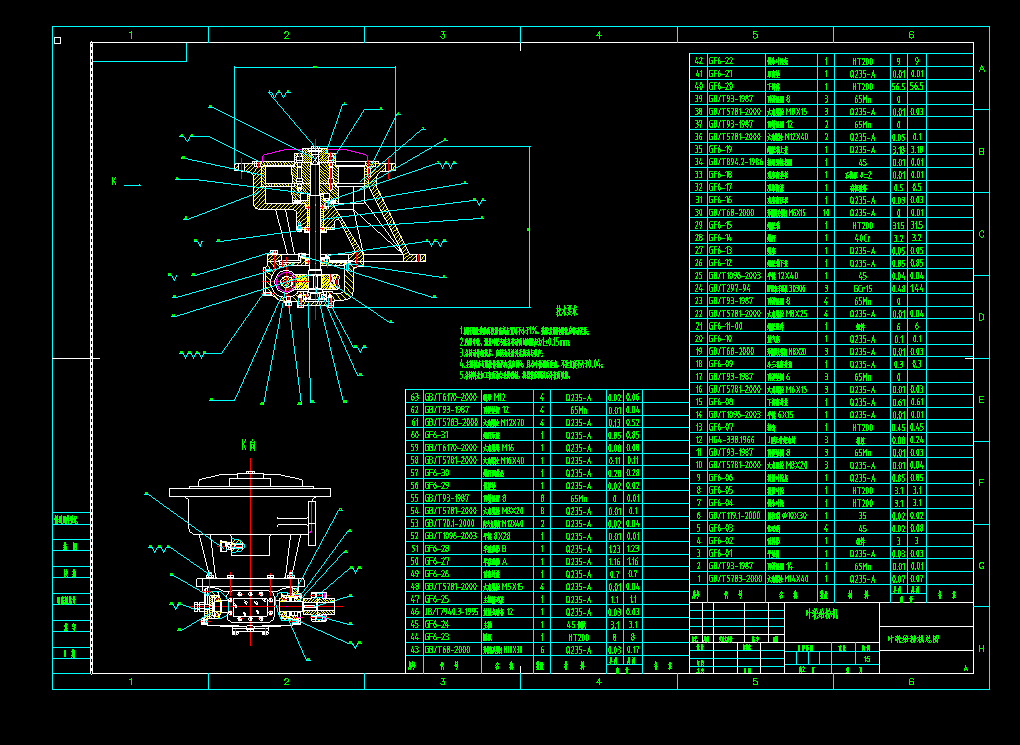Click the M5X15 bolt name cell
This screenshot has height=745, width=1020.
504,586
